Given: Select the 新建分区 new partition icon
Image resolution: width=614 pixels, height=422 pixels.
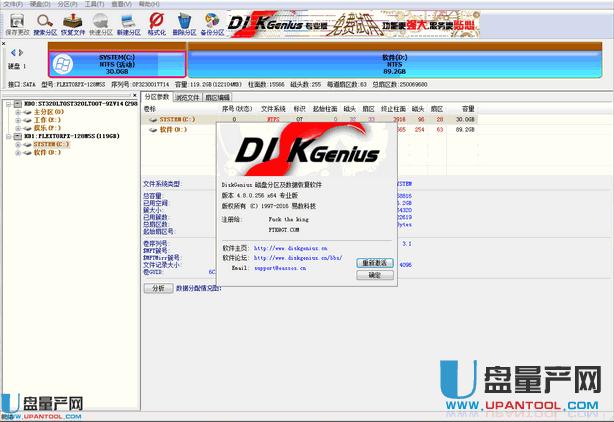Looking at the screenshot, I should (129, 22).
